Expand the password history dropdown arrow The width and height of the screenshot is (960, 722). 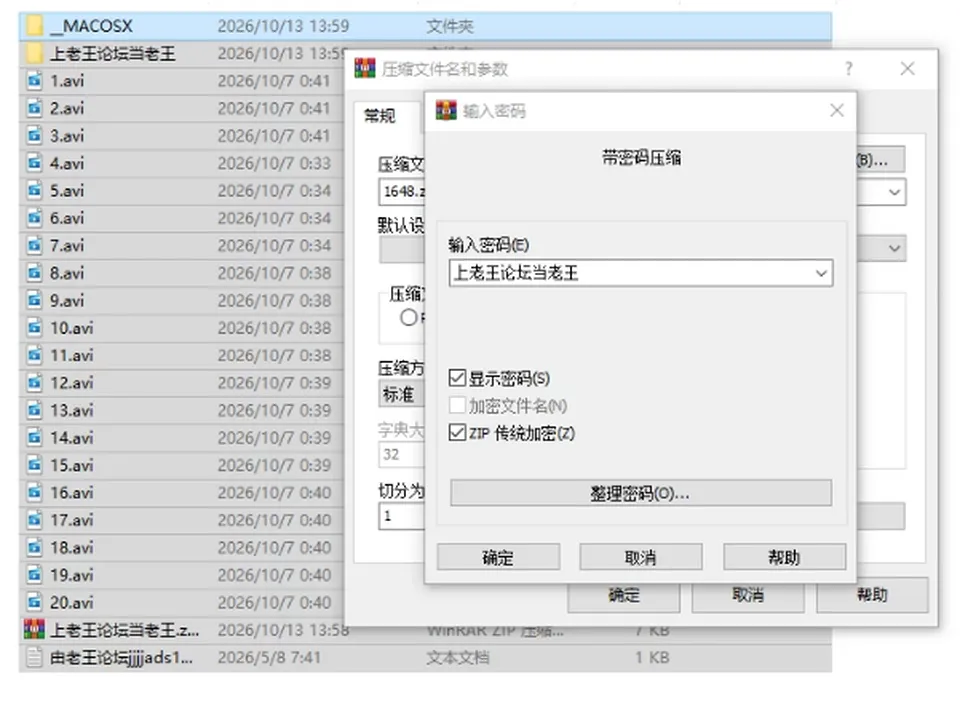[822, 273]
